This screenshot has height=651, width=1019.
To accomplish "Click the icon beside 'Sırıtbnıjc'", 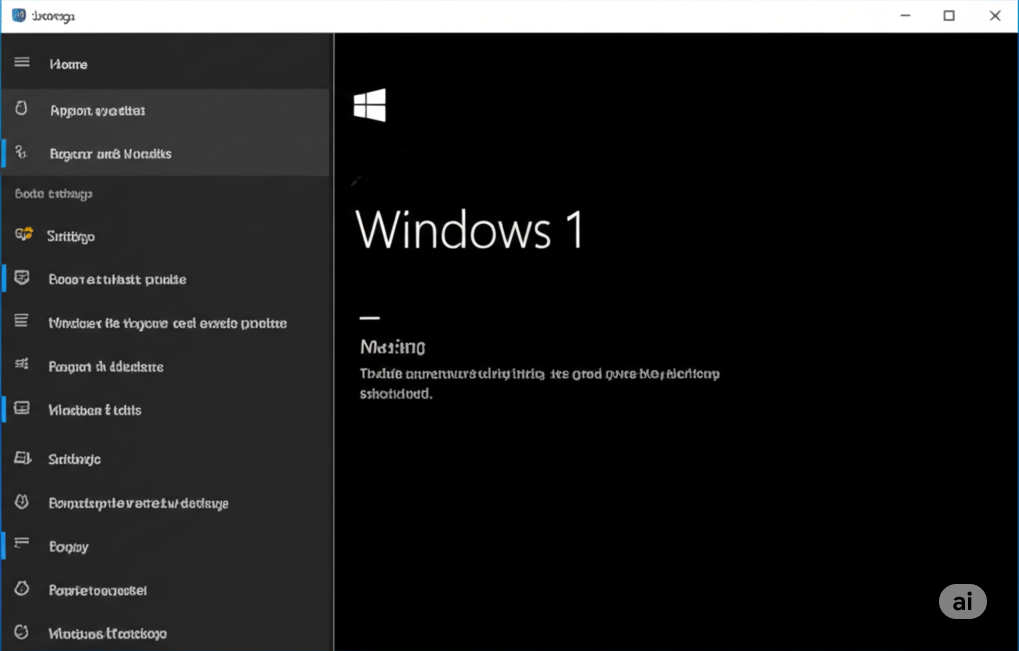I will pos(23,457).
